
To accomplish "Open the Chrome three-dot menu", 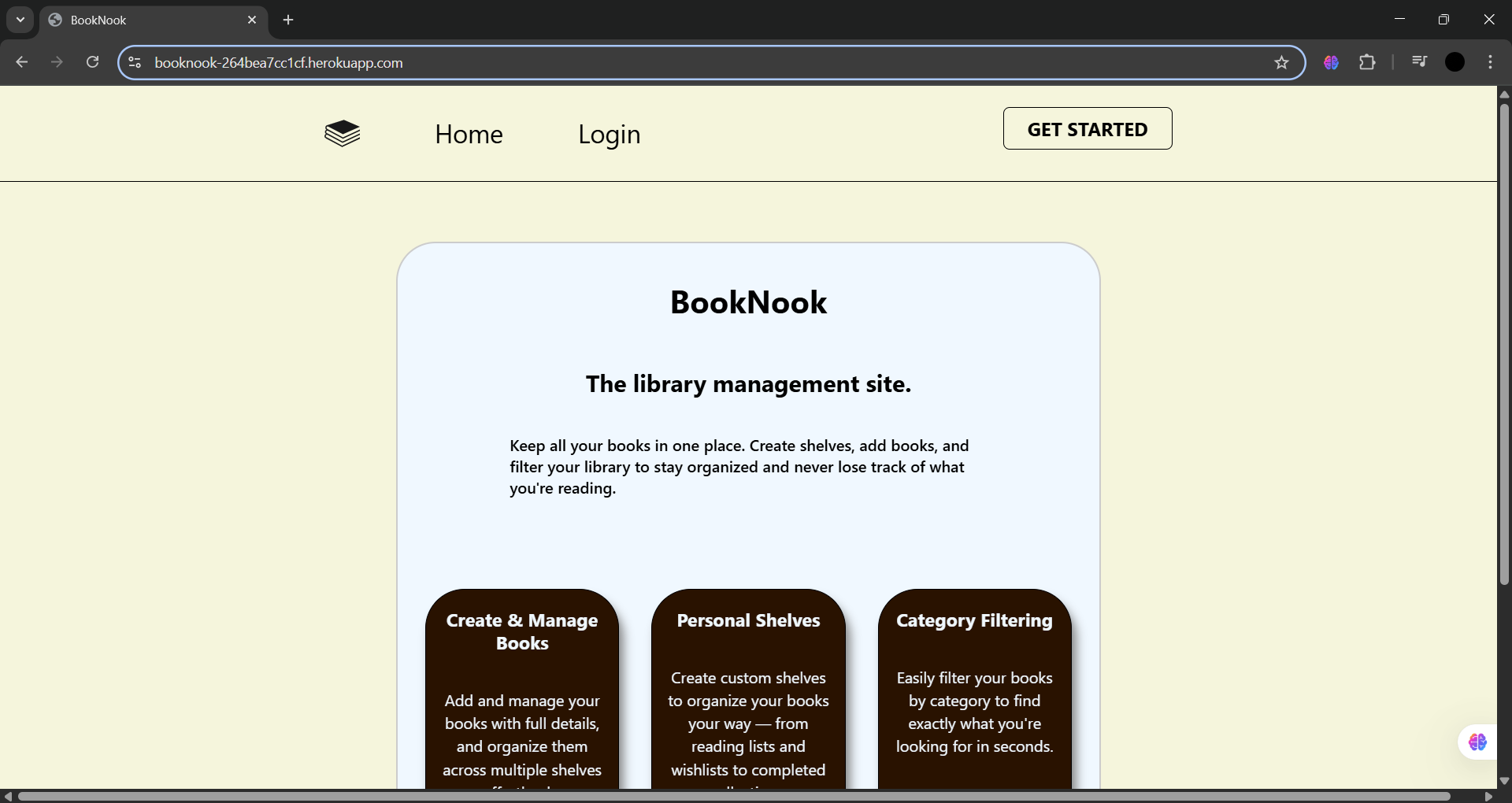I will coord(1490,62).
